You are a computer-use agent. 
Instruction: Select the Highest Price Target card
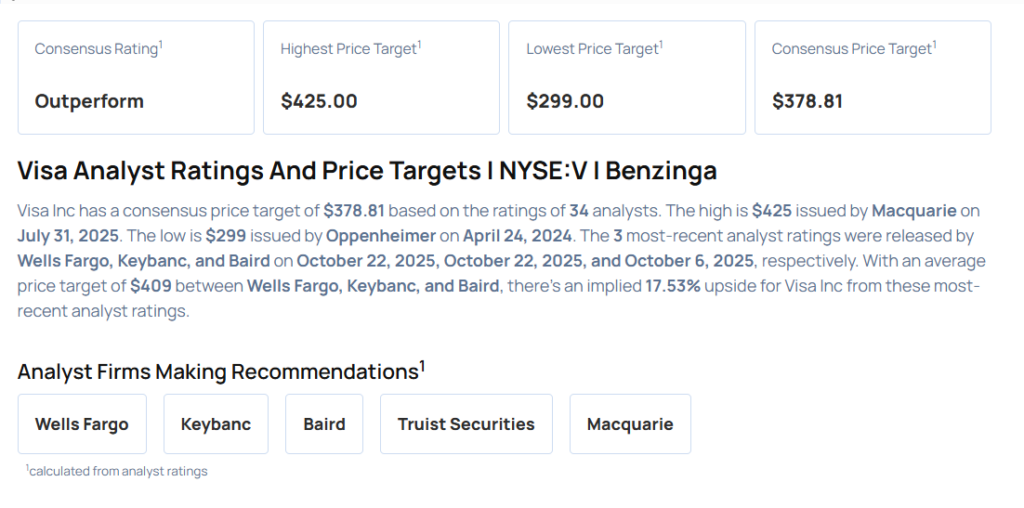coord(381,77)
